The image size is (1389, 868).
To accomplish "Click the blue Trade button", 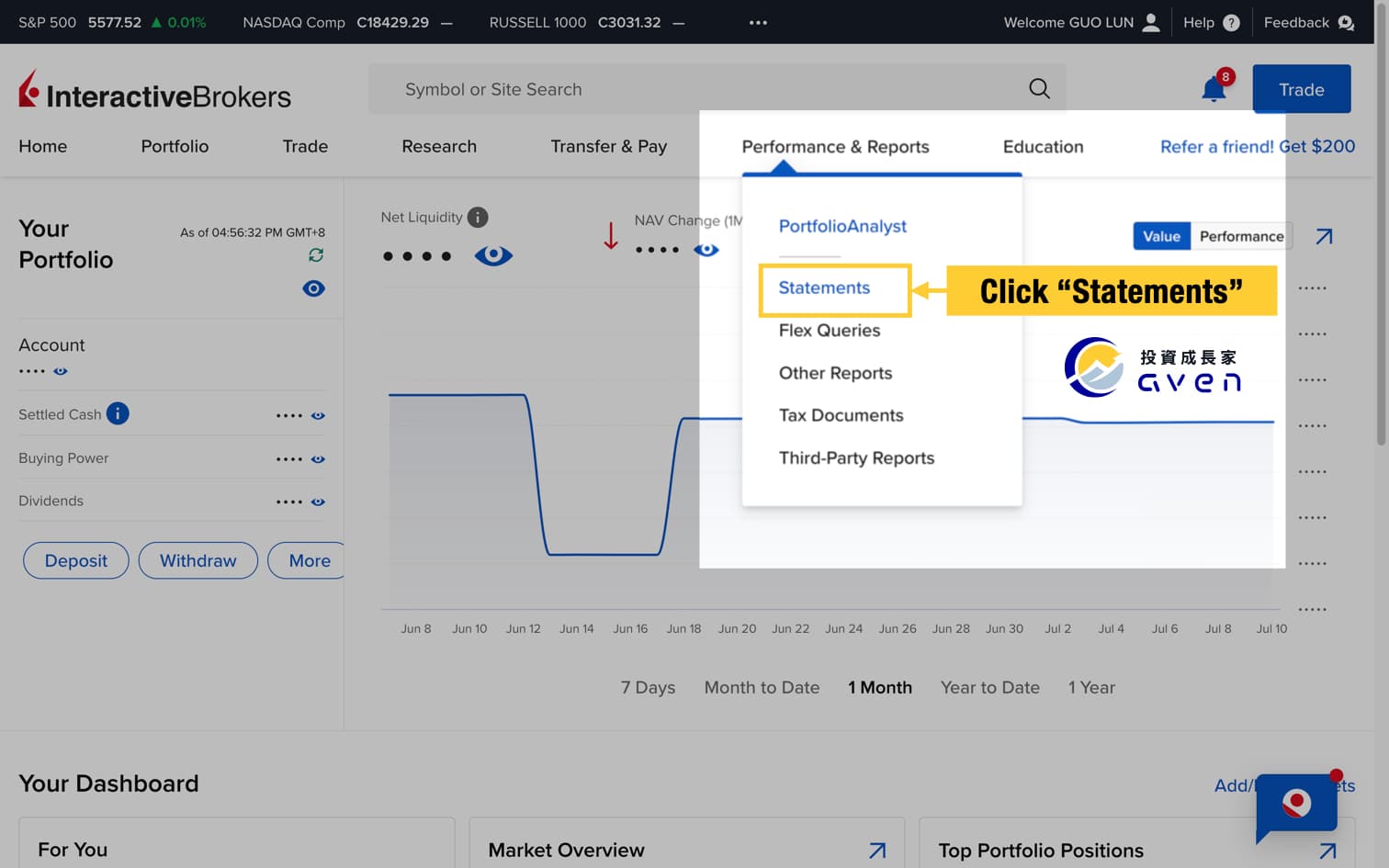I will [x=1301, y=89].
